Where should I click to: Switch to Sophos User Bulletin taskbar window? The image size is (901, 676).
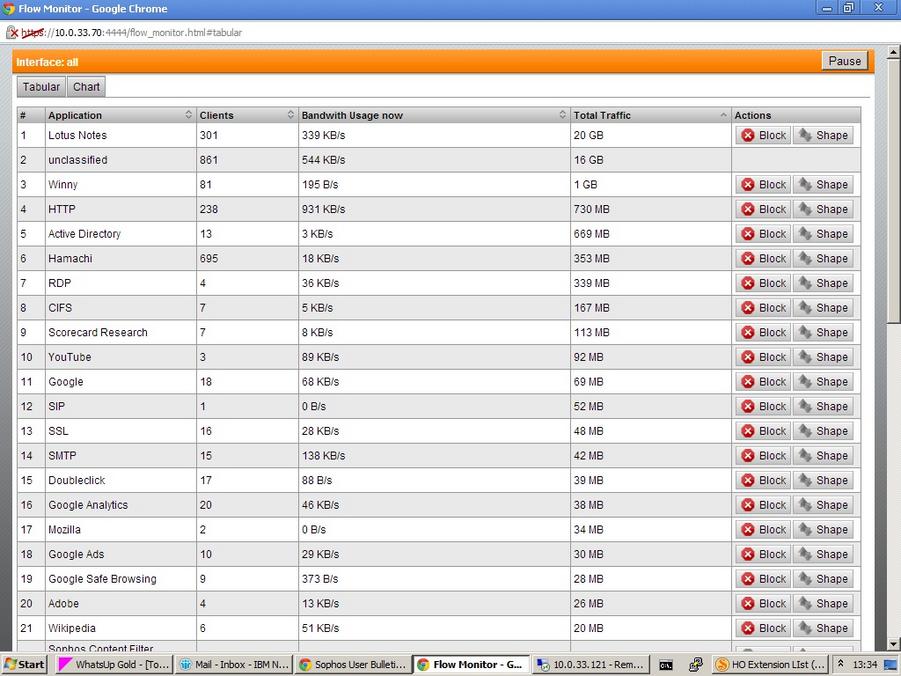[x=353, y=665]
